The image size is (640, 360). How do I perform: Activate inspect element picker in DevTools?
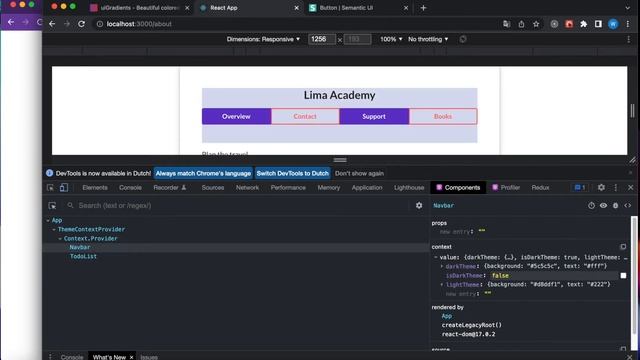pyautogui.click(x=51, y=188)
